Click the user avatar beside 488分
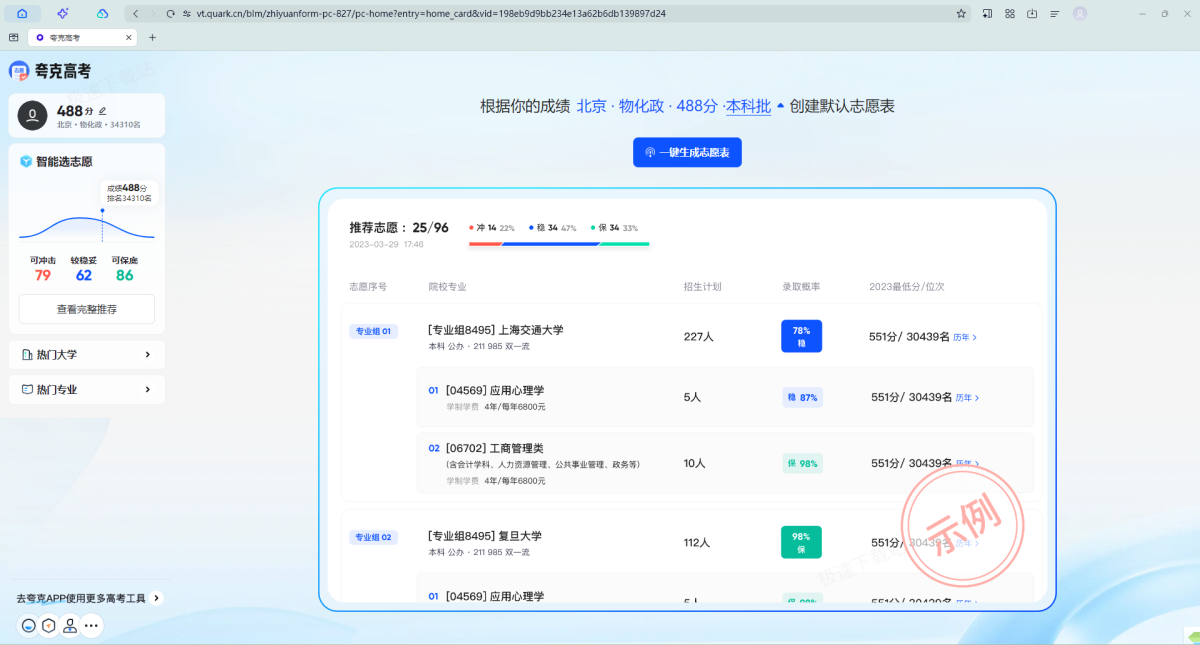The width and height of the screenshot is (1200, 645). coord(33,116)
